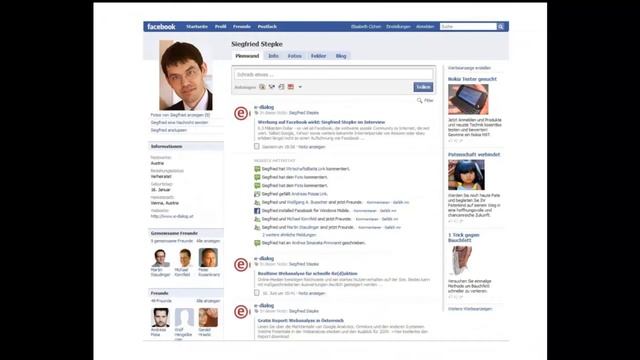Attach a video using the second attachment icon

click(272, 87)
